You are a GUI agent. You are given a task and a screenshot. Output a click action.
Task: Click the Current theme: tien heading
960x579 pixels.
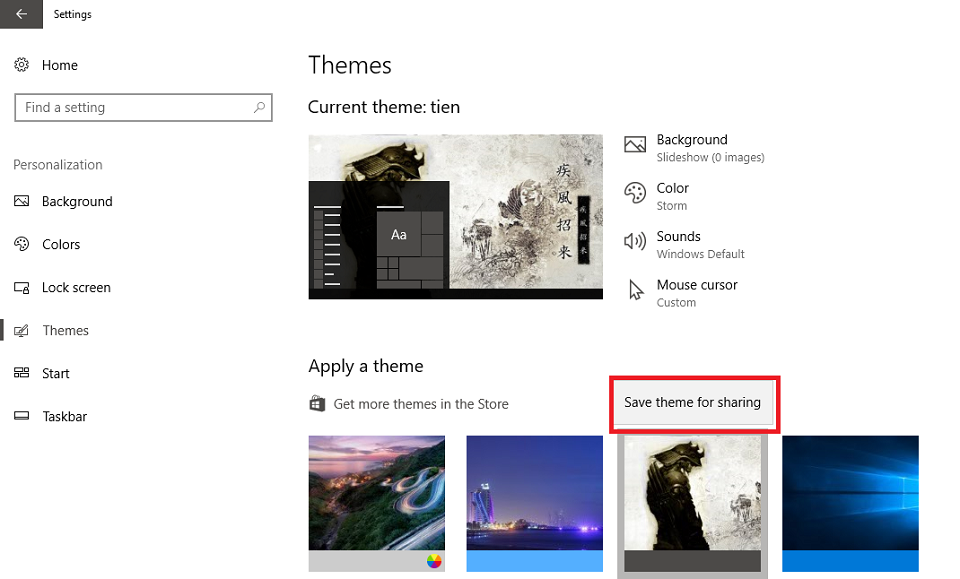tap(384, 107)
